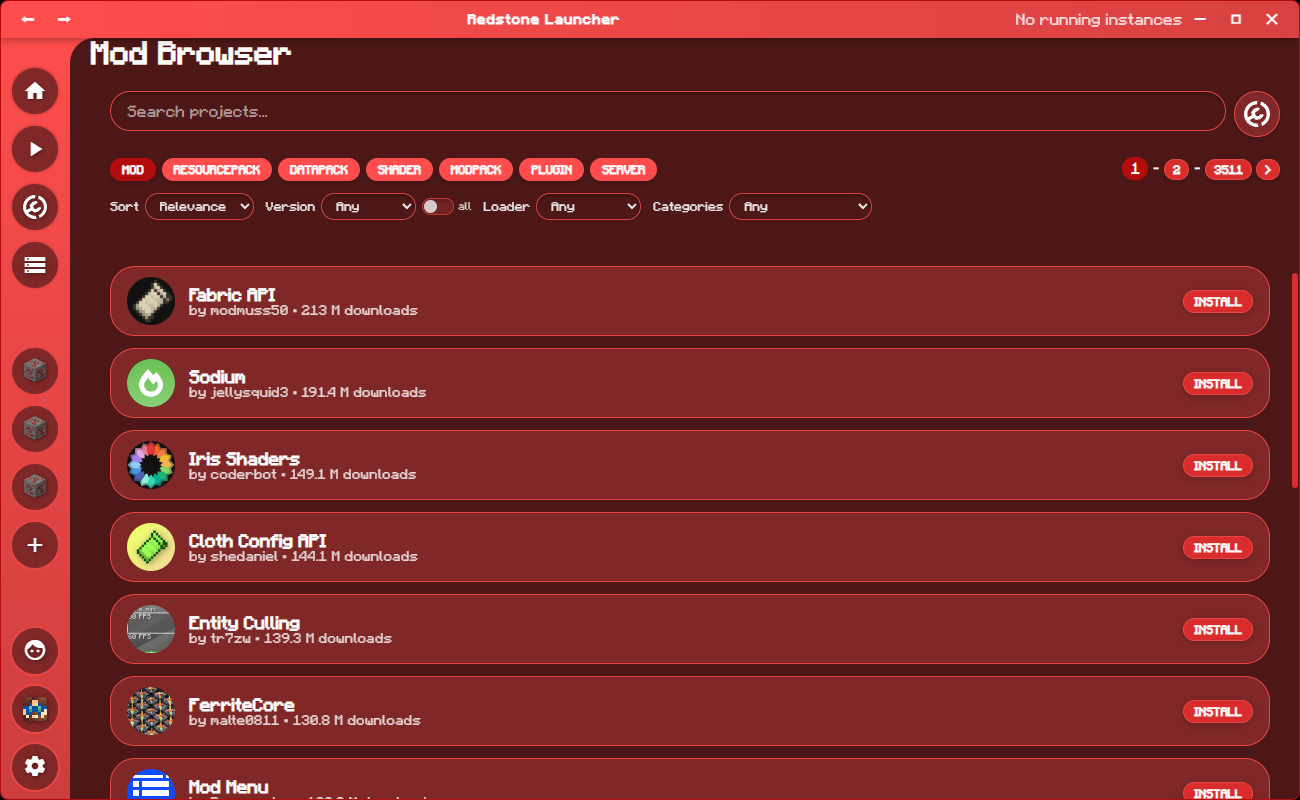
Task: Click "by malte0811 • 130.8 M downloads" text
Action: pos(305,721)
